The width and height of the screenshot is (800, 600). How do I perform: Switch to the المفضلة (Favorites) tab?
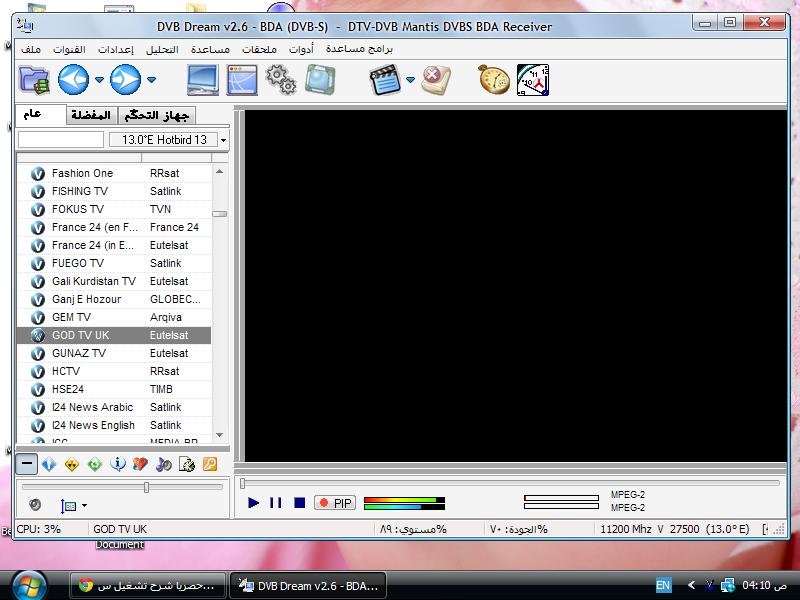91,115
